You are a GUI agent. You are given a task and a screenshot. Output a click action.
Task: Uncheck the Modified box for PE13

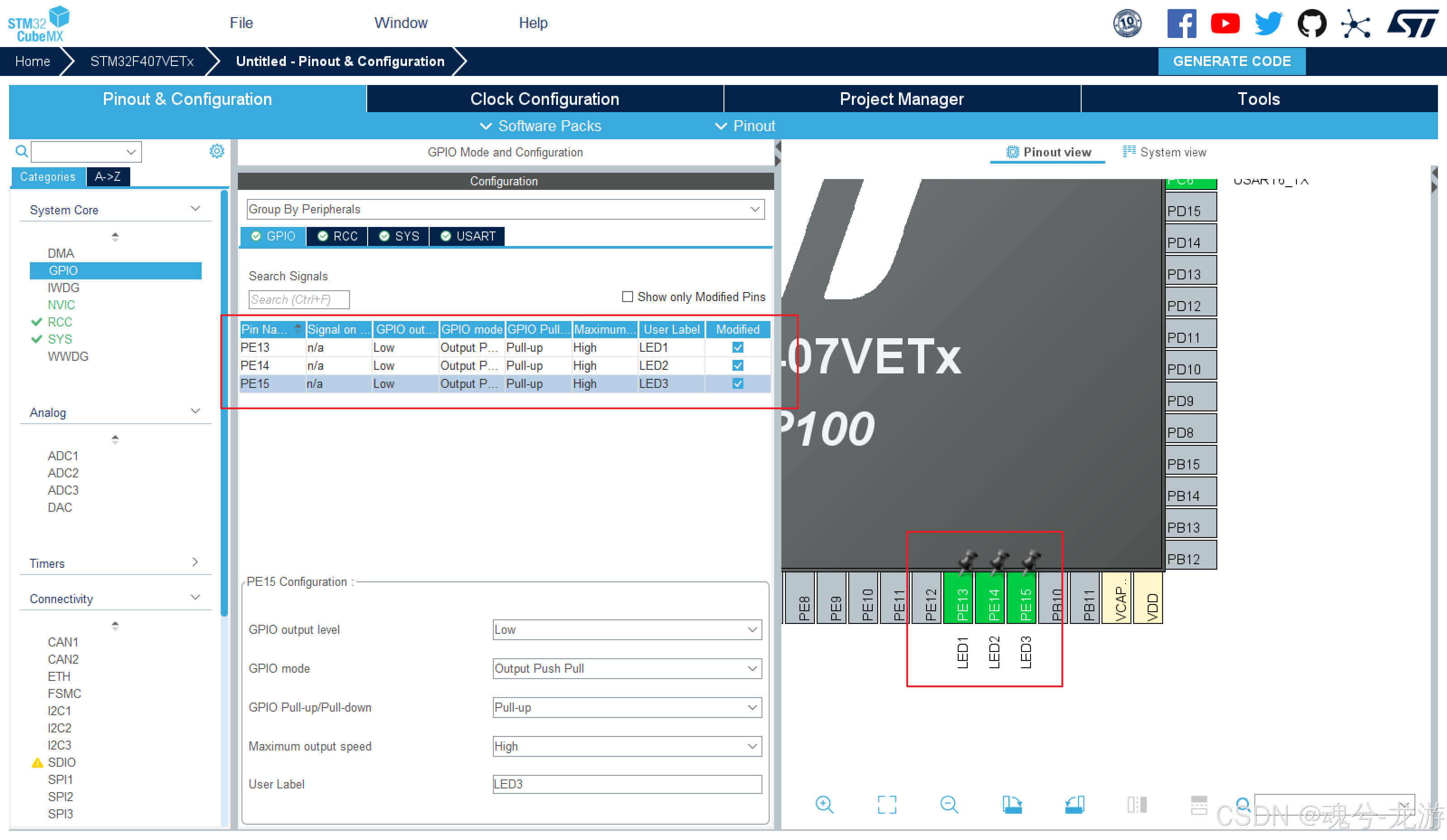tap(738, 347)
